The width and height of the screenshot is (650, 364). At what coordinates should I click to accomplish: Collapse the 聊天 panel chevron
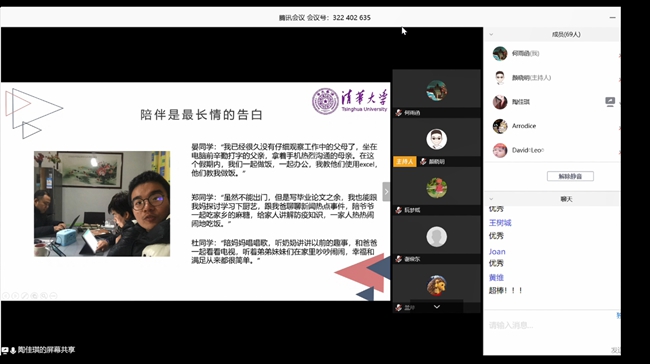[x=491, y=199]
